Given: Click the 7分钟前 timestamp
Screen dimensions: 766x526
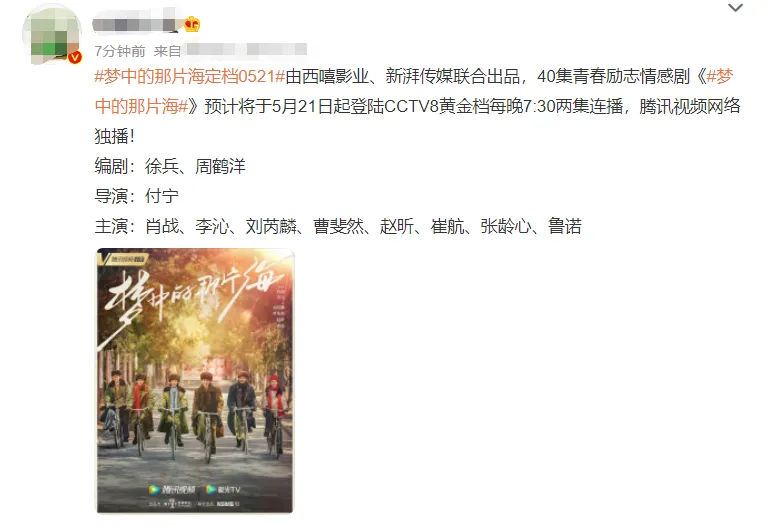Looking at the screenshot, I should coord(120,51).
